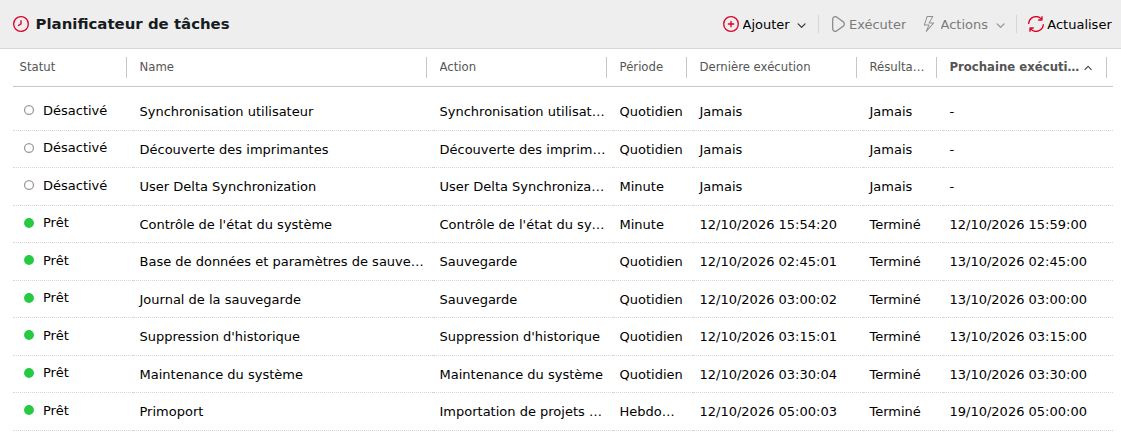
Task: Select the User Delta Synchronization task name
Action: point(227,187)
